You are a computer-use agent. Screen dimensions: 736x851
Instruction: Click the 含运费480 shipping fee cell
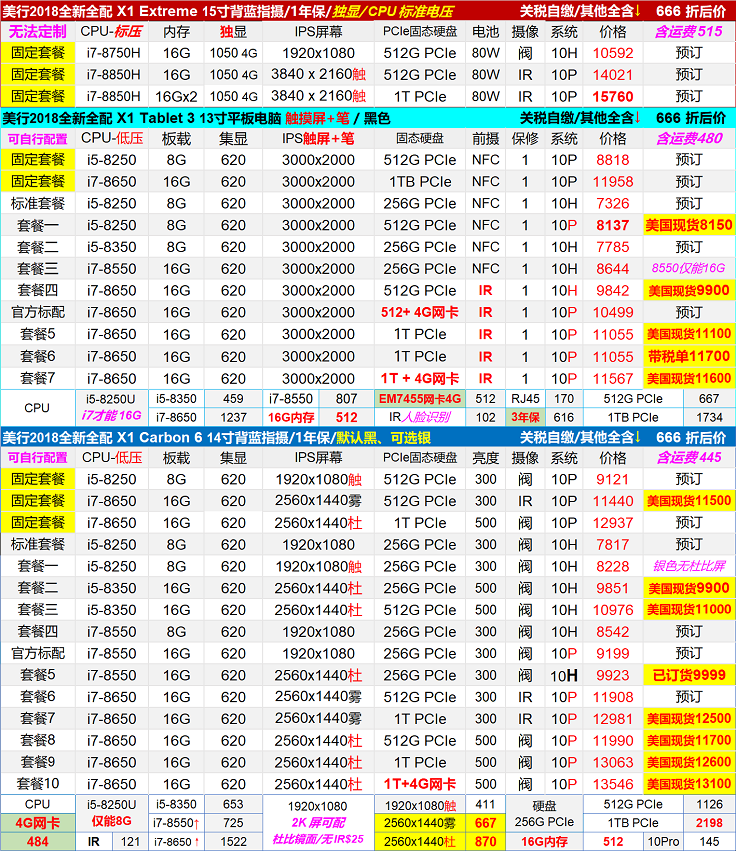688,138
